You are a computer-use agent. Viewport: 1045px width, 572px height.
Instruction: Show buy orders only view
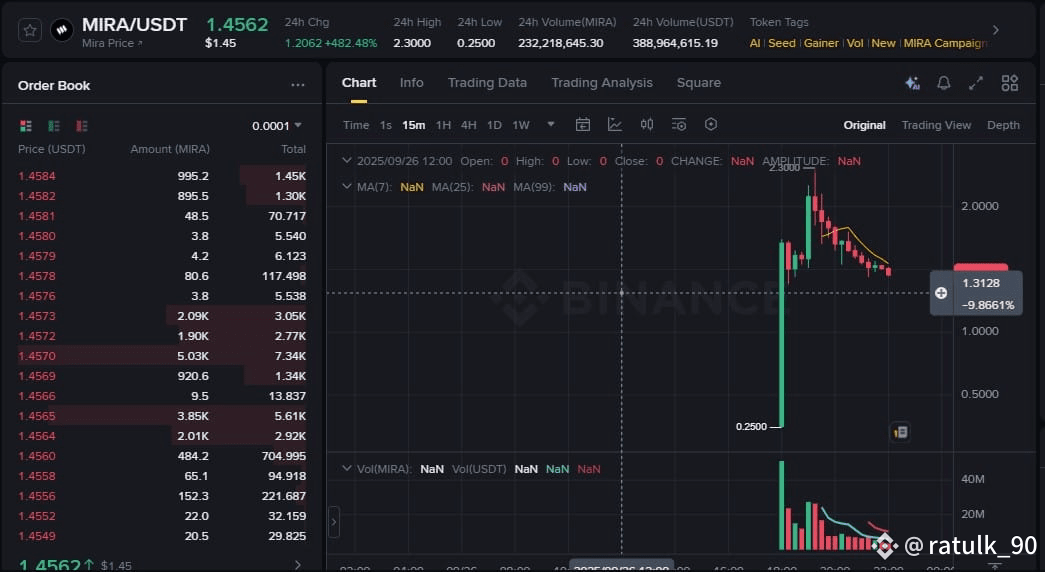pyautogui.click(x=54, y=126)
